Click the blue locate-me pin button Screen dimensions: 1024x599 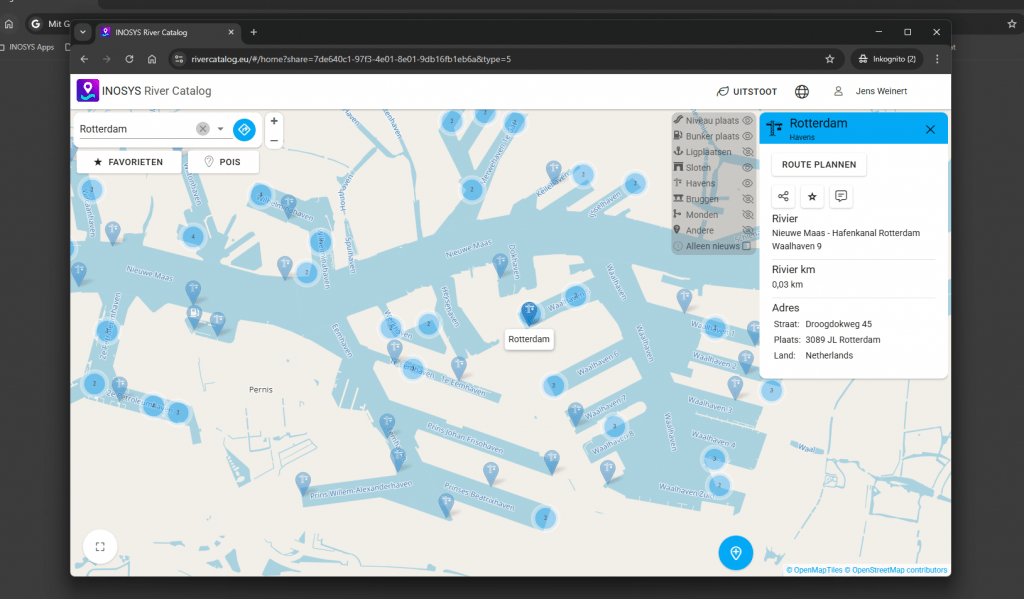pos(736,552)
